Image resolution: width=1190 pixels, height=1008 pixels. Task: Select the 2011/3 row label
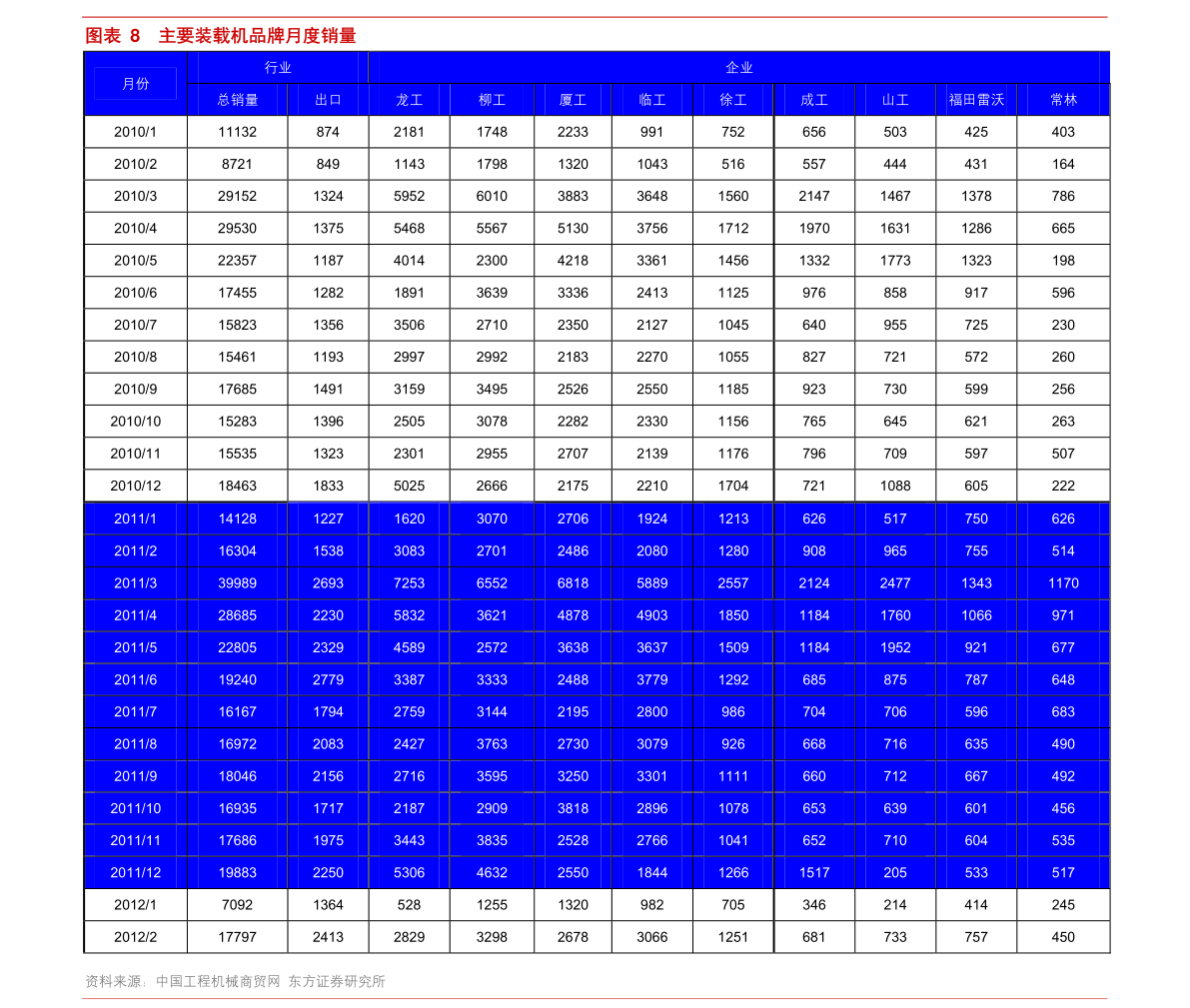pyautogui.click(x=135, y=583)
